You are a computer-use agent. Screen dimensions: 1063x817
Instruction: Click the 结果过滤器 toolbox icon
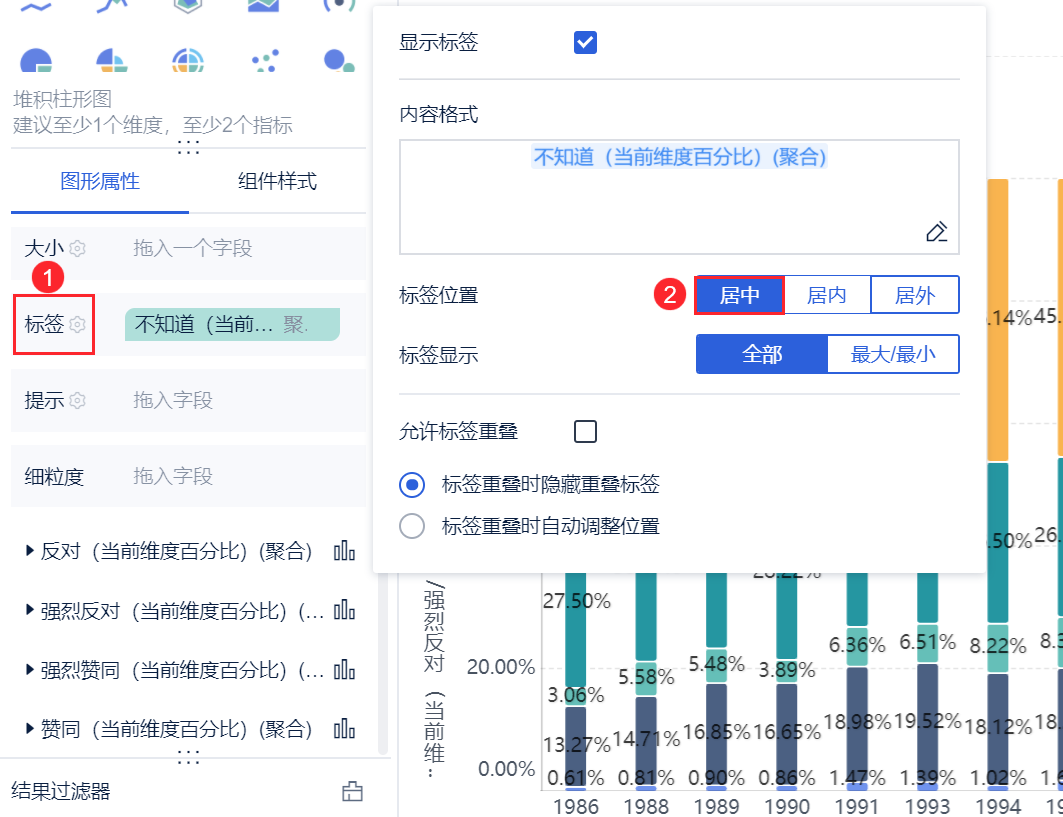point(352,792)
